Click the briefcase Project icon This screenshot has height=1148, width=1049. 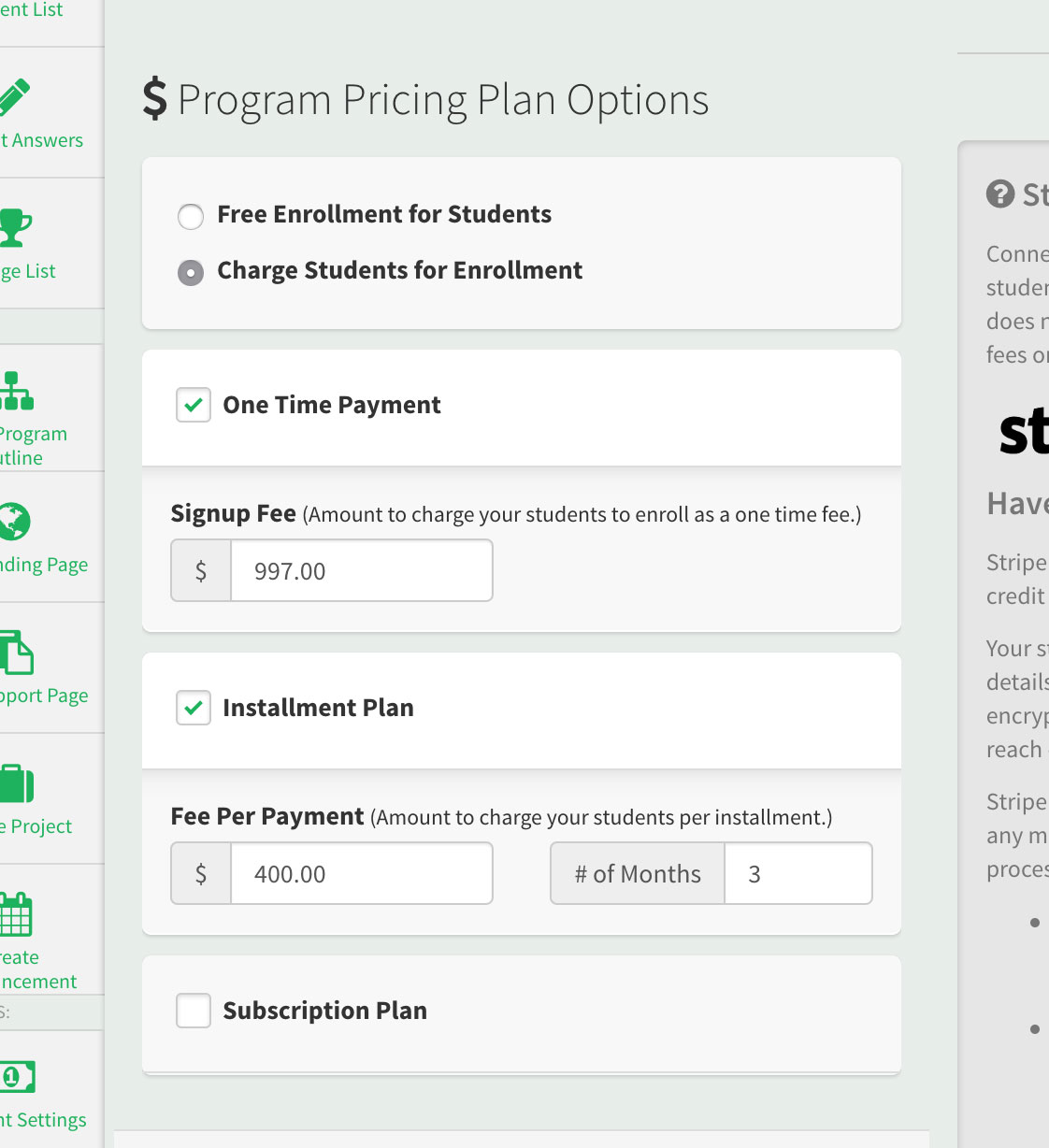click(17, 783)
